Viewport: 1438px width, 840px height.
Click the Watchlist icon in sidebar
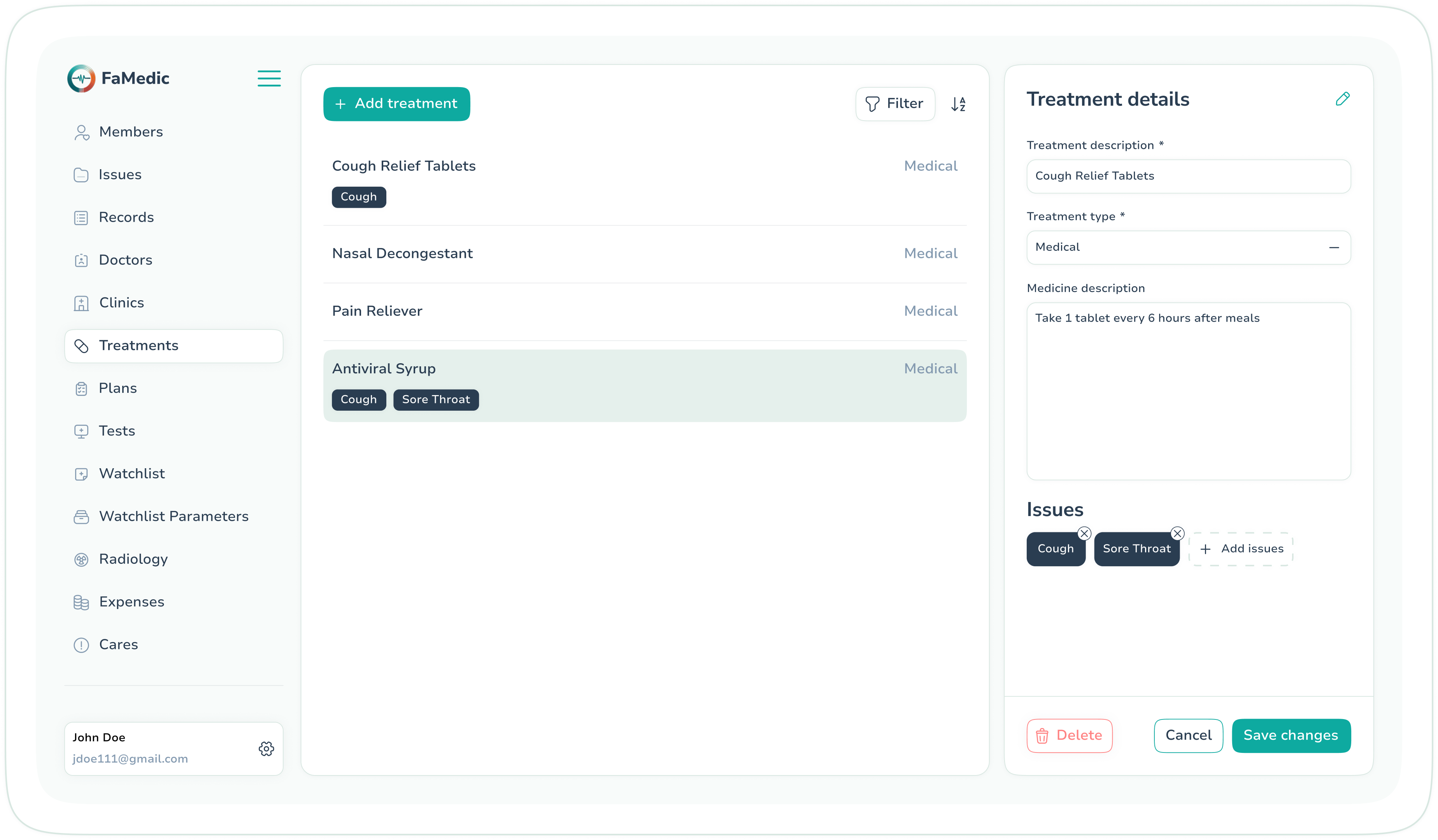point(81,474)
